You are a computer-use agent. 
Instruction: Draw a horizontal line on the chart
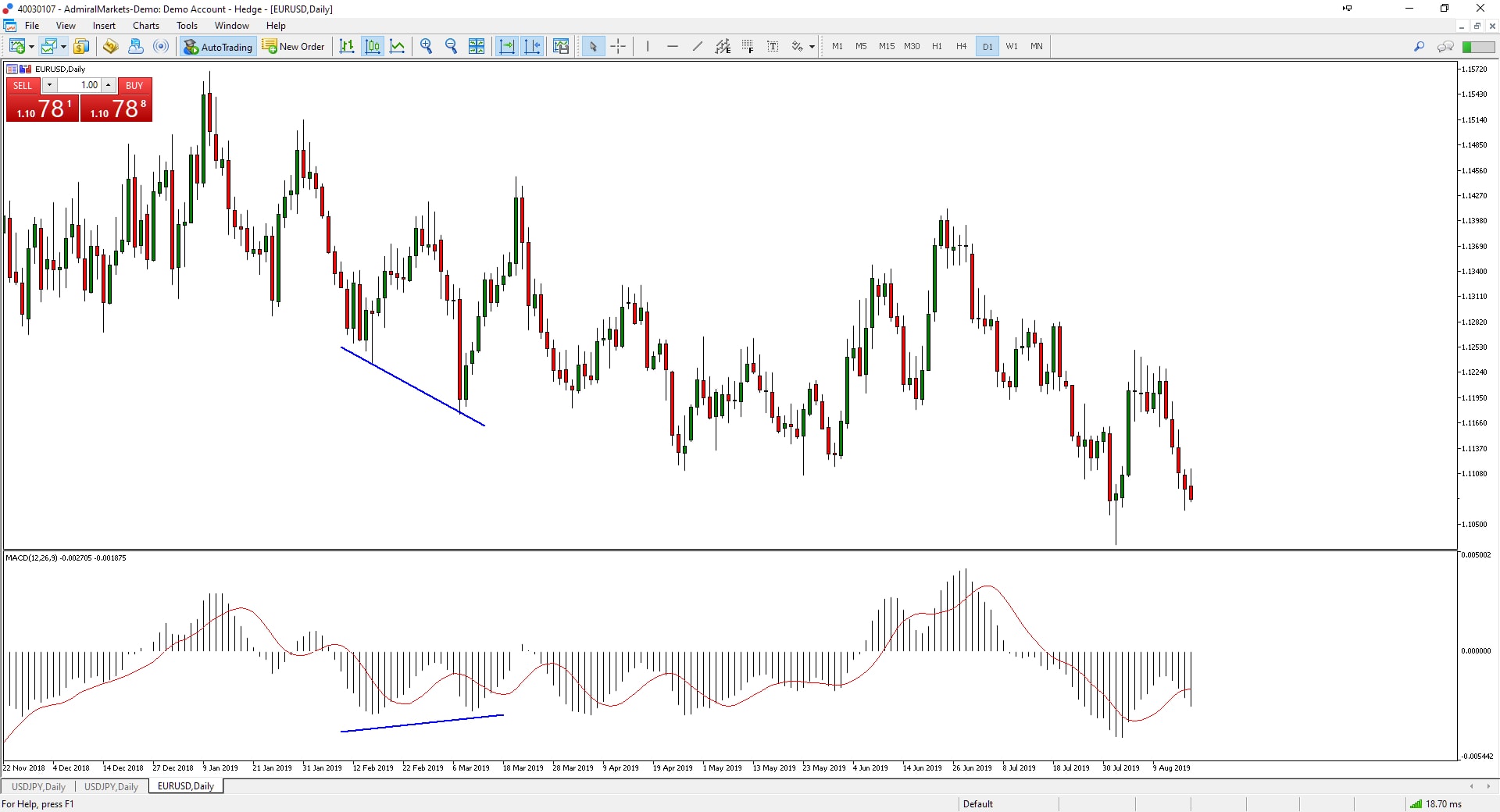pyautogui.click(x=672, y=46)
